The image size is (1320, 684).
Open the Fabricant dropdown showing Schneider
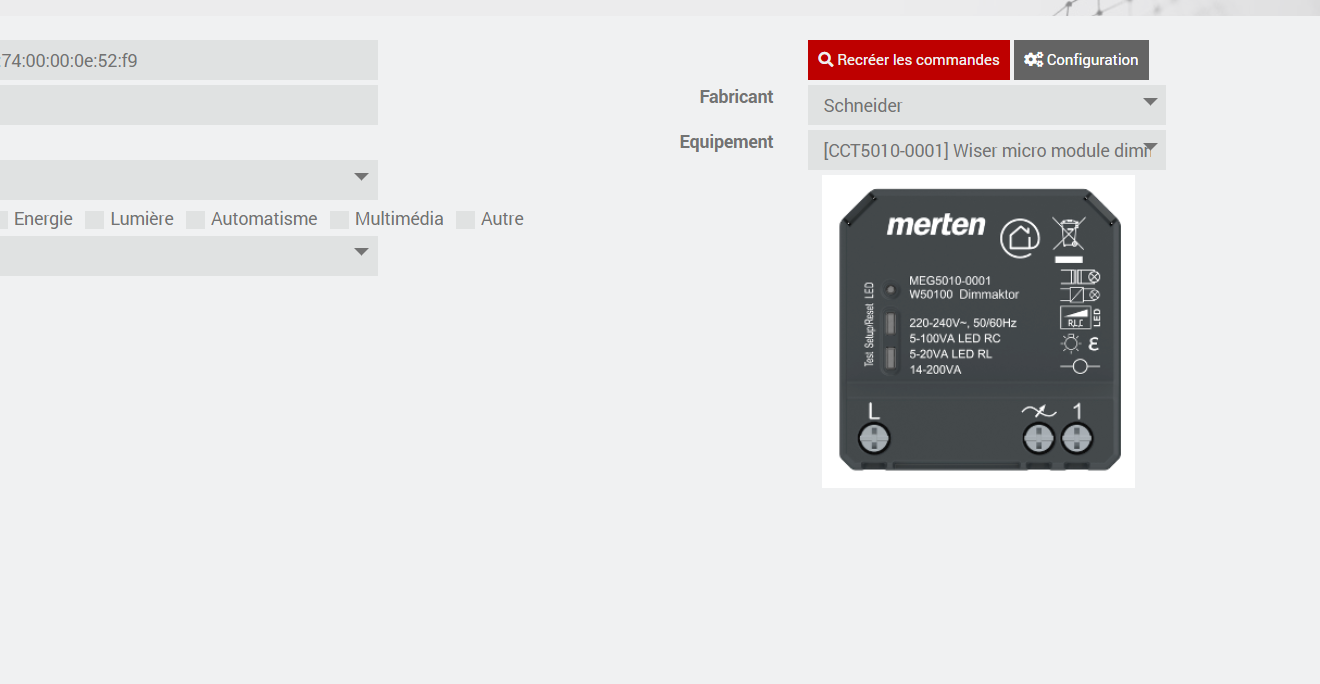coord(986,105)
